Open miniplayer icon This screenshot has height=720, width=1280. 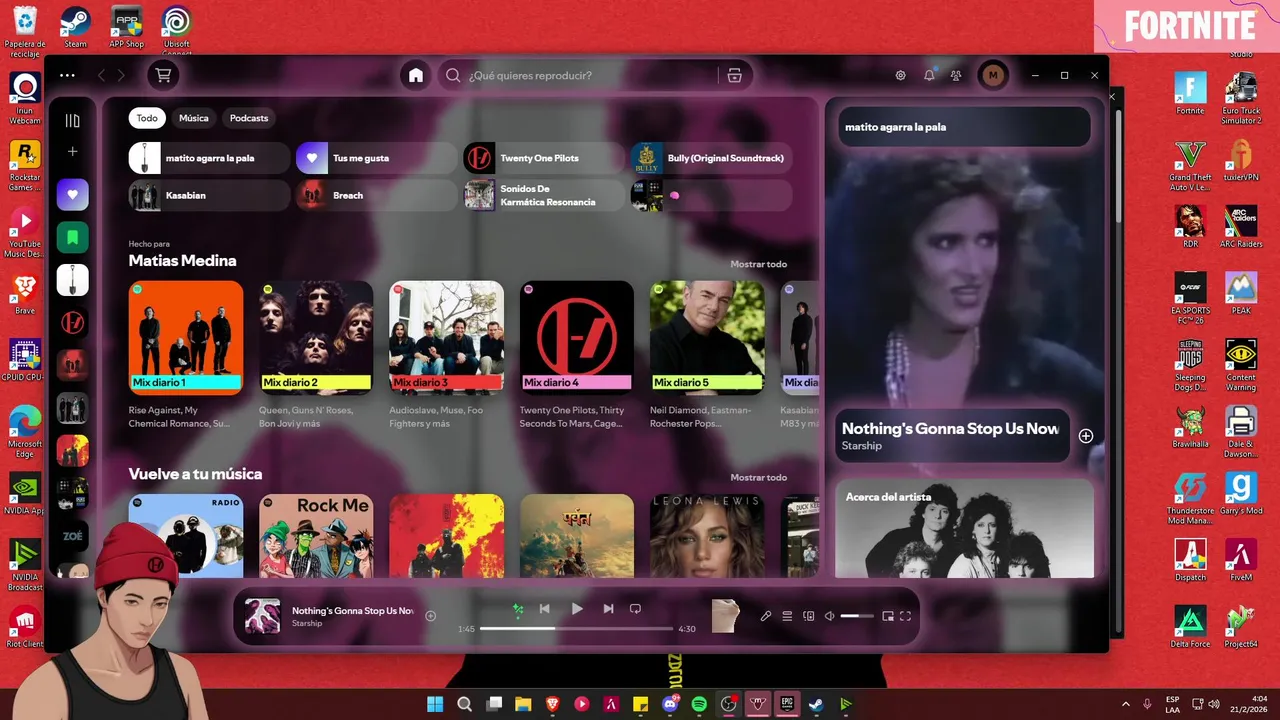887,616
